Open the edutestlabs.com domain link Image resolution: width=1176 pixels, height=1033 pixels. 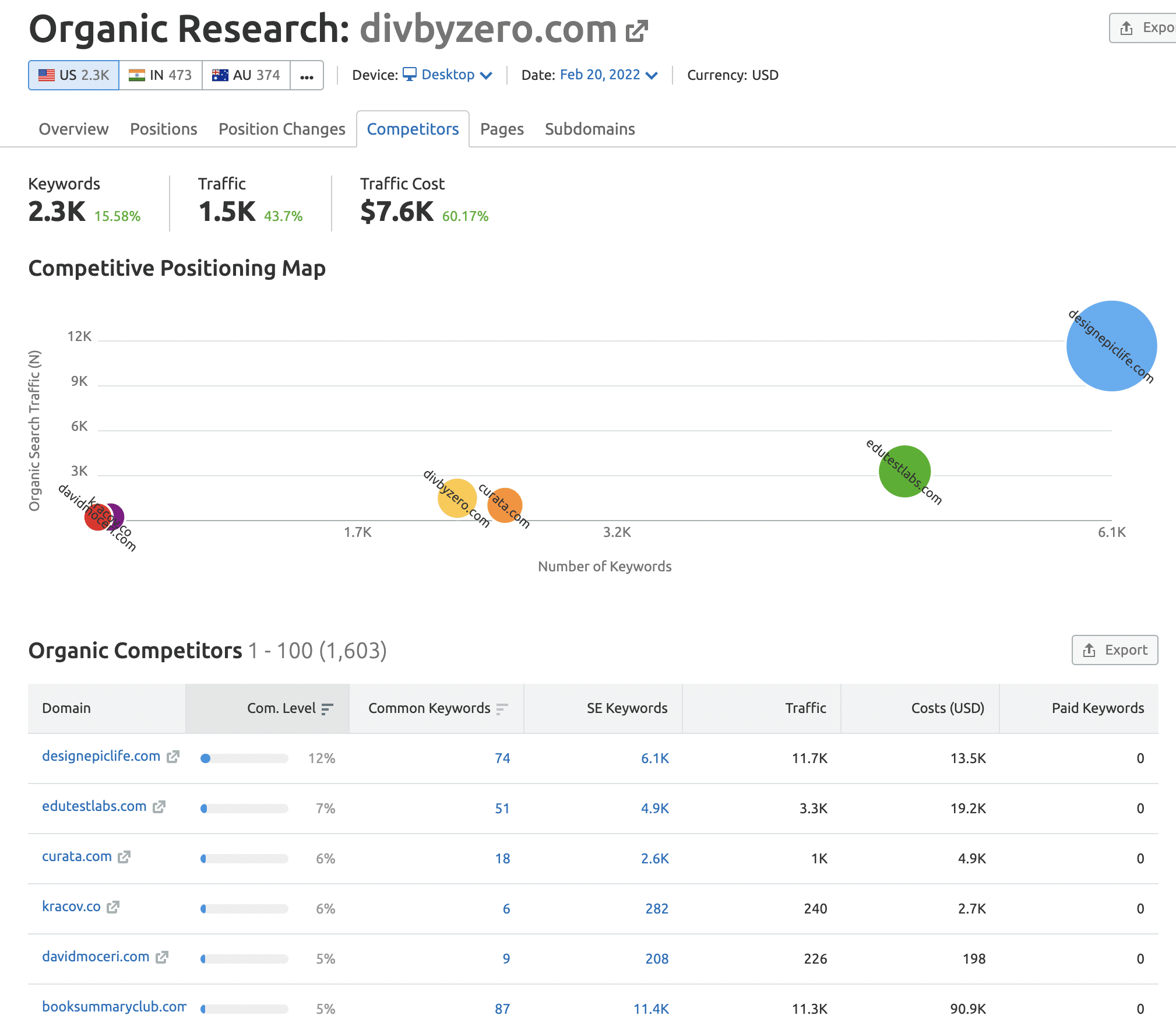94,806
